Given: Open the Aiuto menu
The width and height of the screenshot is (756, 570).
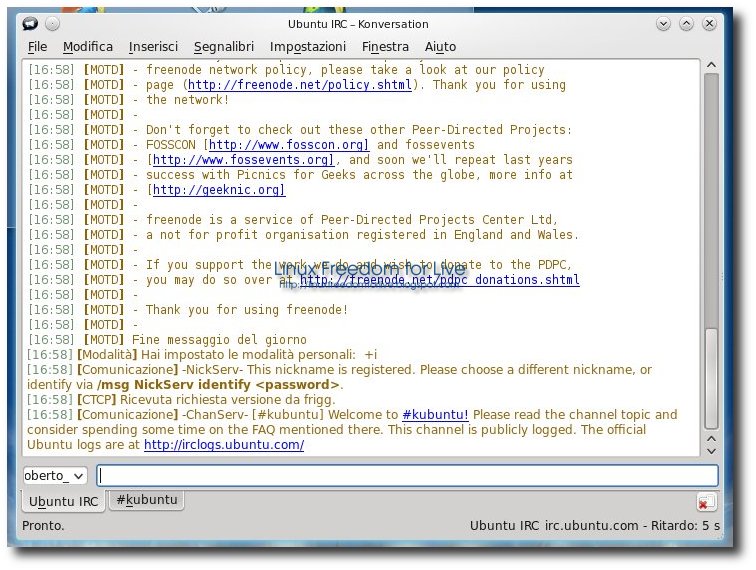Looking at the screenshot, I should click(x=440, y=47).
